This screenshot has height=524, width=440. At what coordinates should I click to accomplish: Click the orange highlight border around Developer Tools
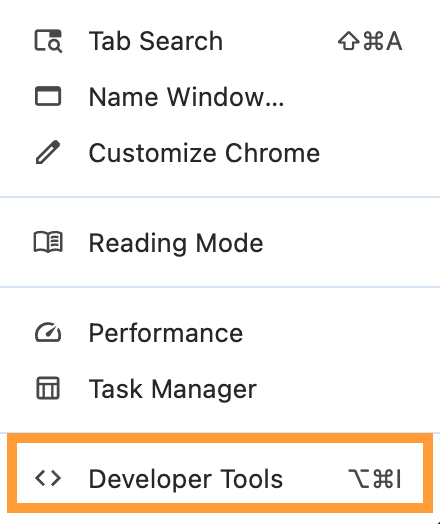220,438
